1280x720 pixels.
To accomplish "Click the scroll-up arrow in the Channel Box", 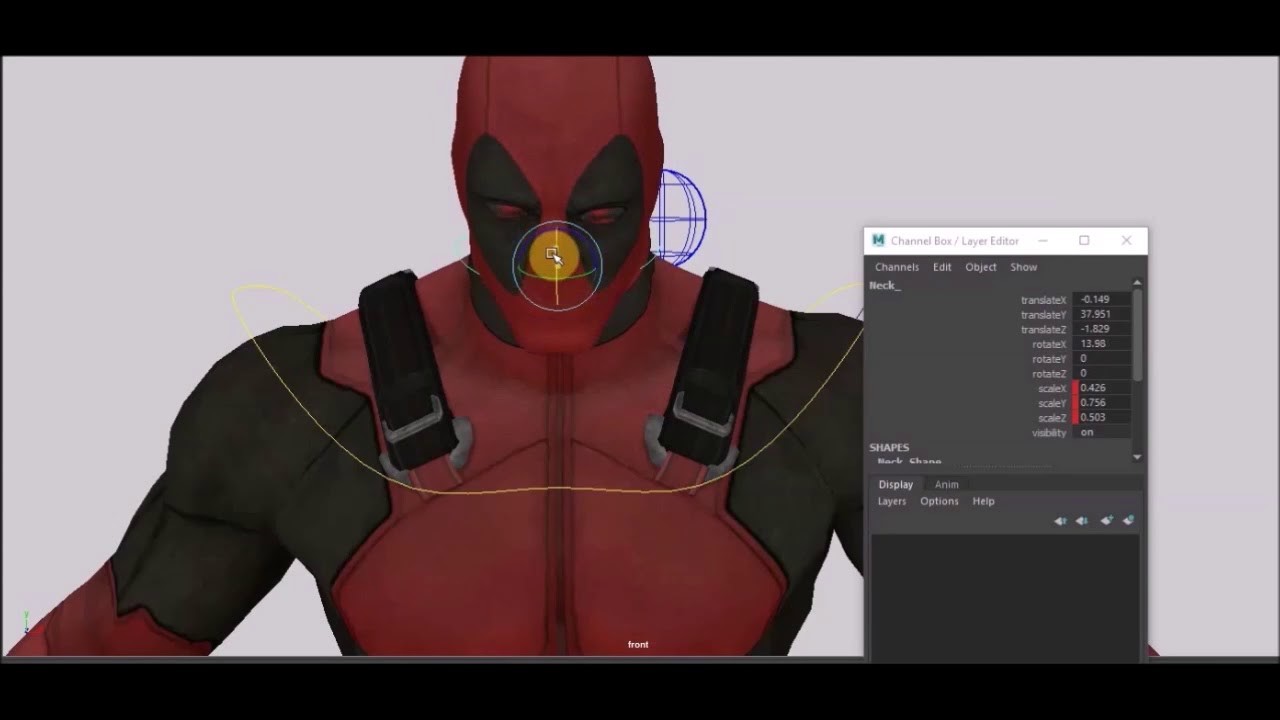I will tap(1137, 283).
